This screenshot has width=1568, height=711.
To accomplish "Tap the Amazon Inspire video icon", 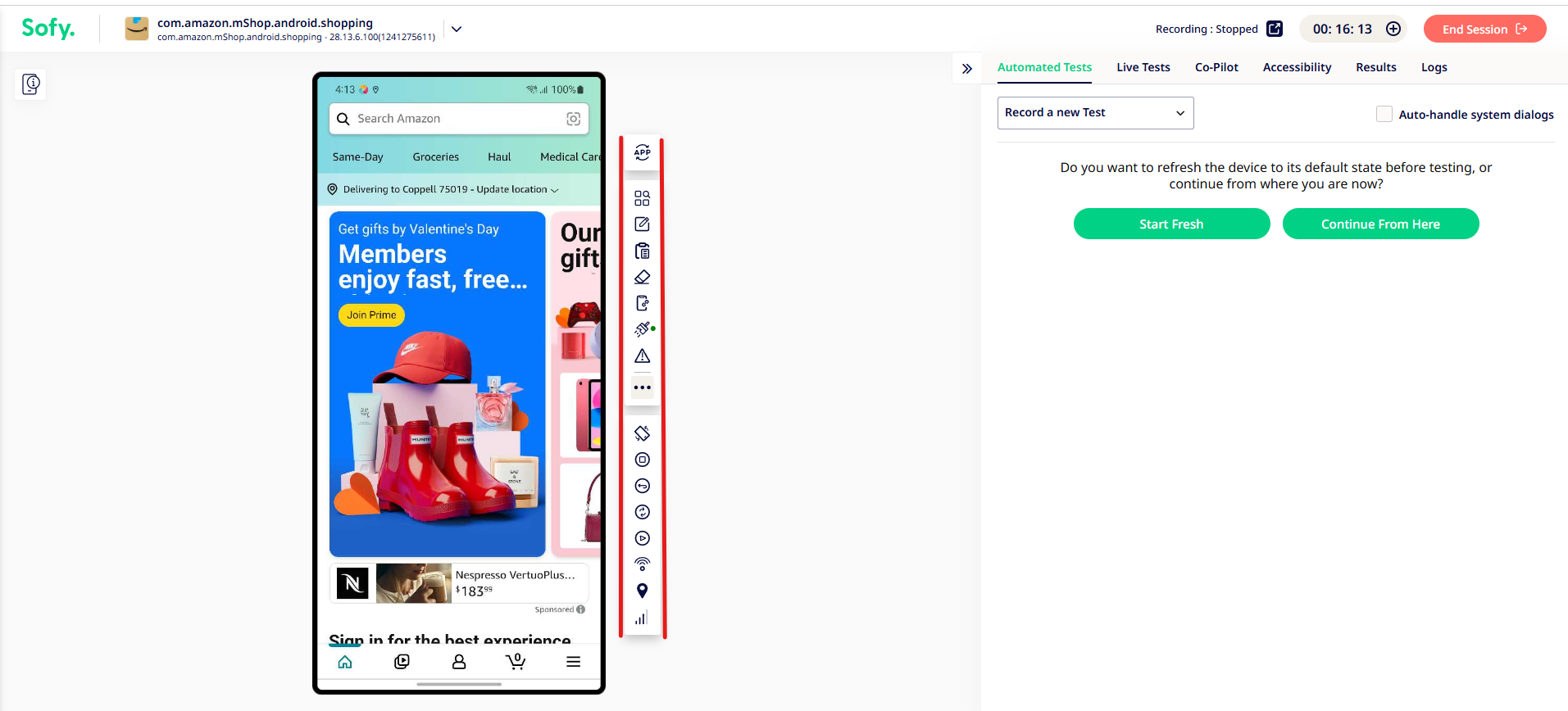I will [402, 662].
